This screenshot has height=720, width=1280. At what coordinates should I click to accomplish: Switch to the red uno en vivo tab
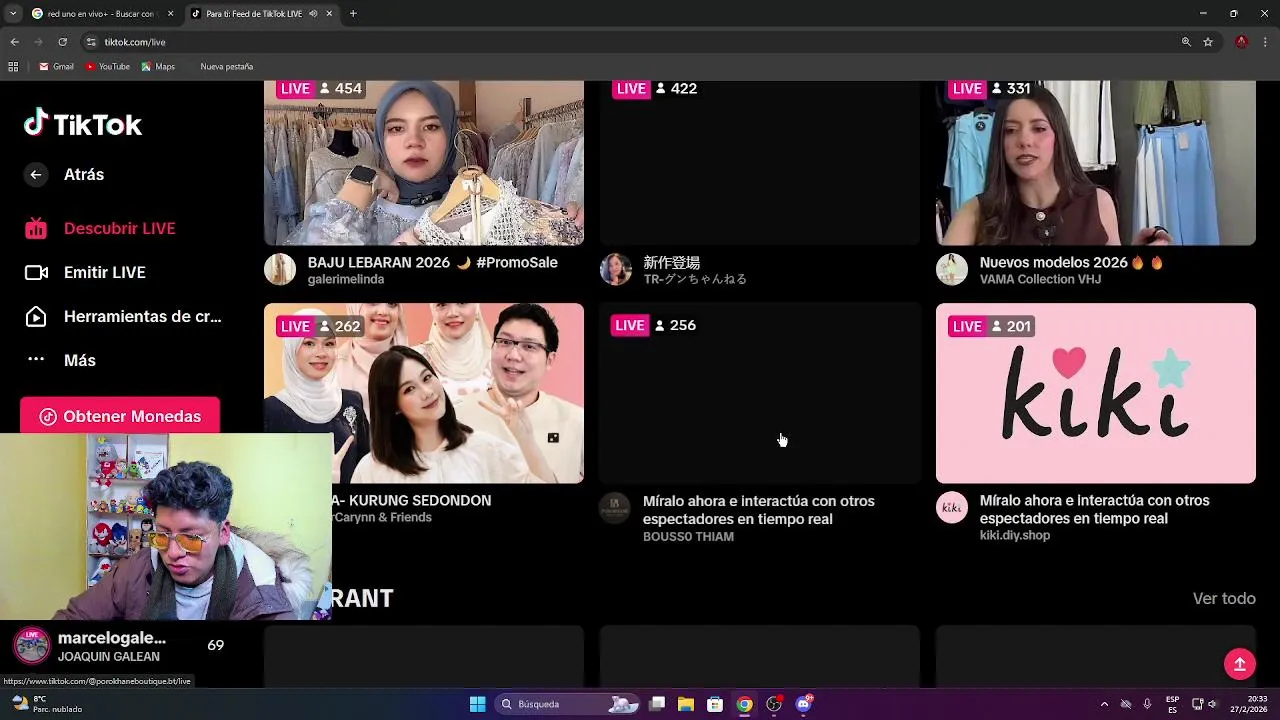[x=94, y=14]
